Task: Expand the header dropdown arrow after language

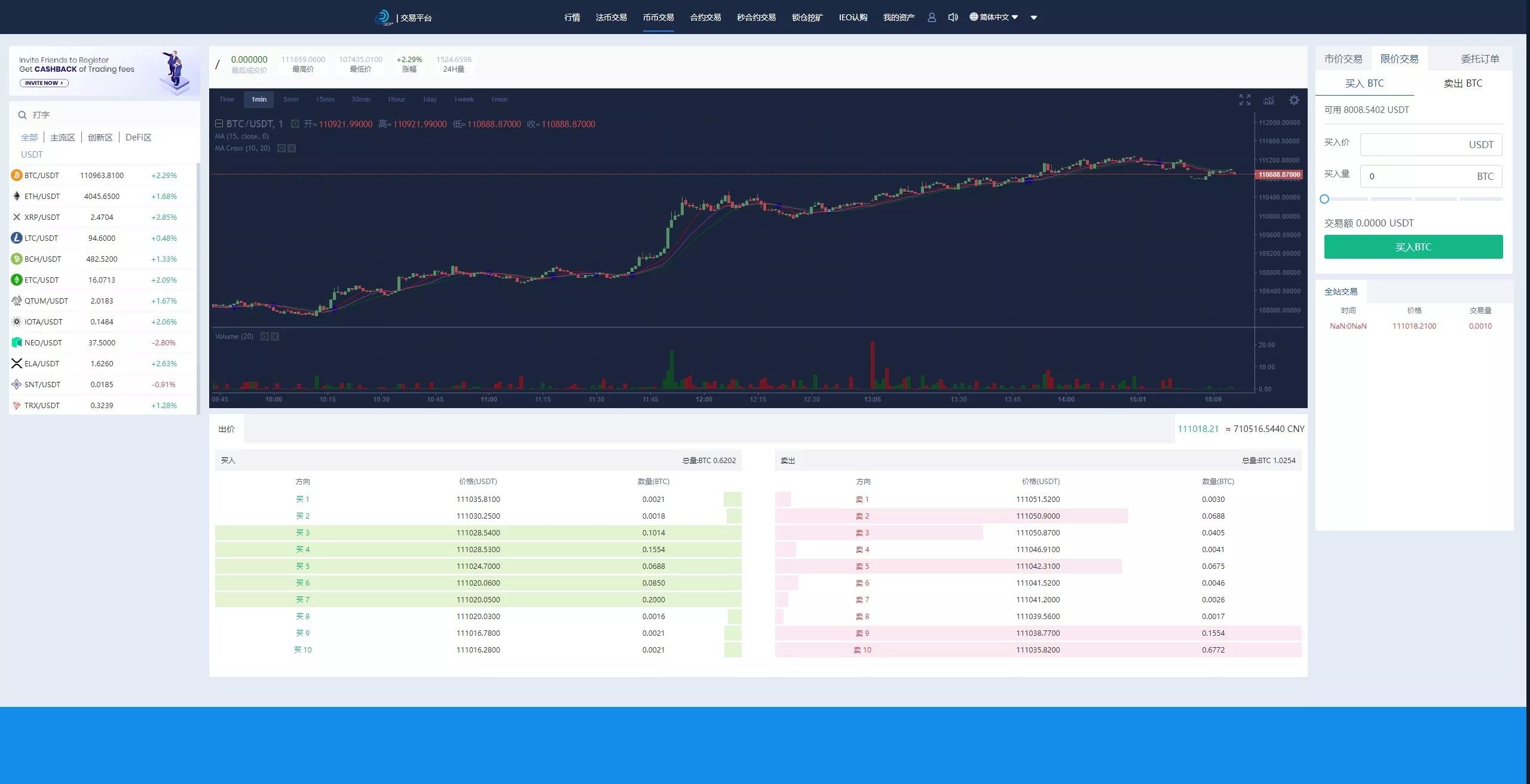Action: point(1034,18)
